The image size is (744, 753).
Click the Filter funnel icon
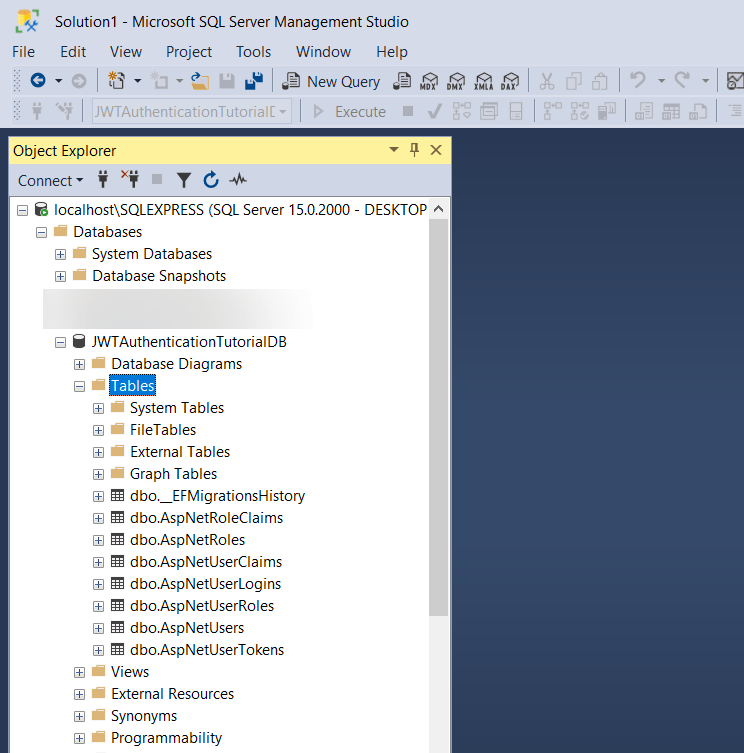point(183,180)
